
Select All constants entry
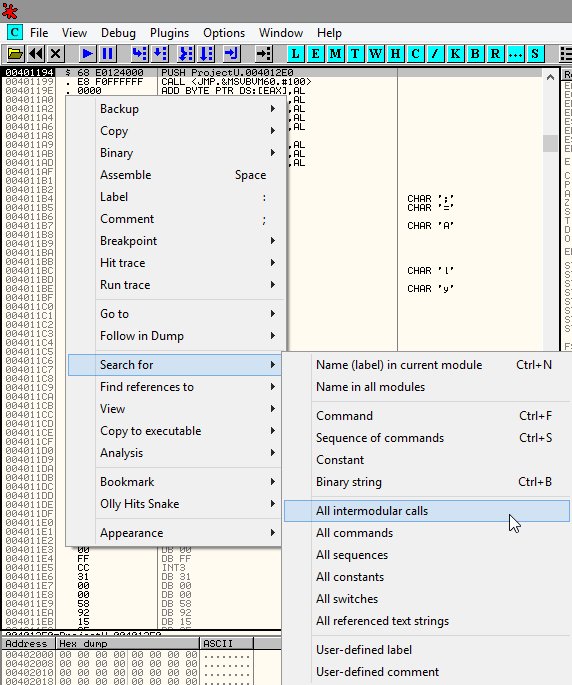coord(427,577)
